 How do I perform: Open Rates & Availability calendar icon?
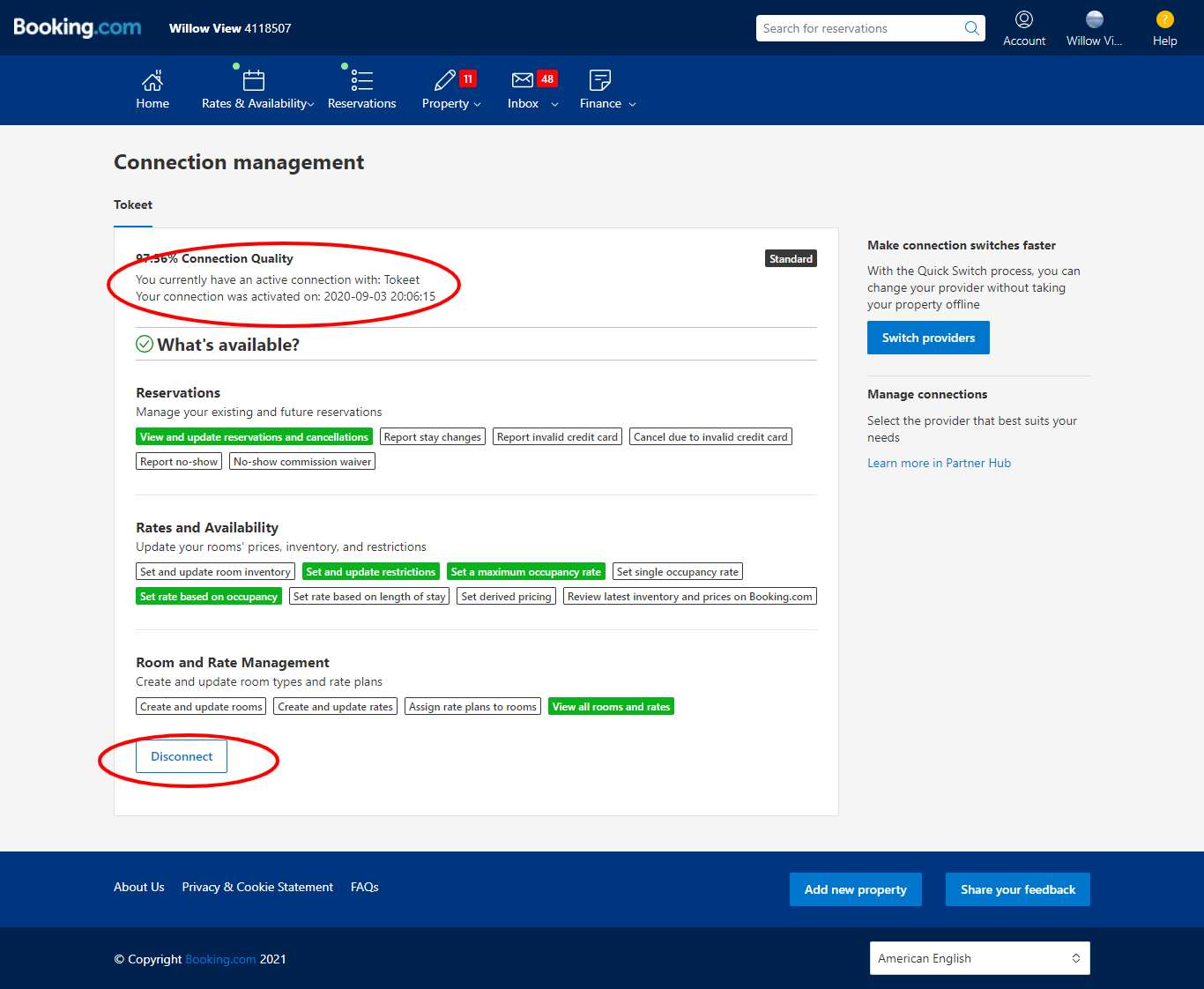pyautogui.click(x=254, y=80)
